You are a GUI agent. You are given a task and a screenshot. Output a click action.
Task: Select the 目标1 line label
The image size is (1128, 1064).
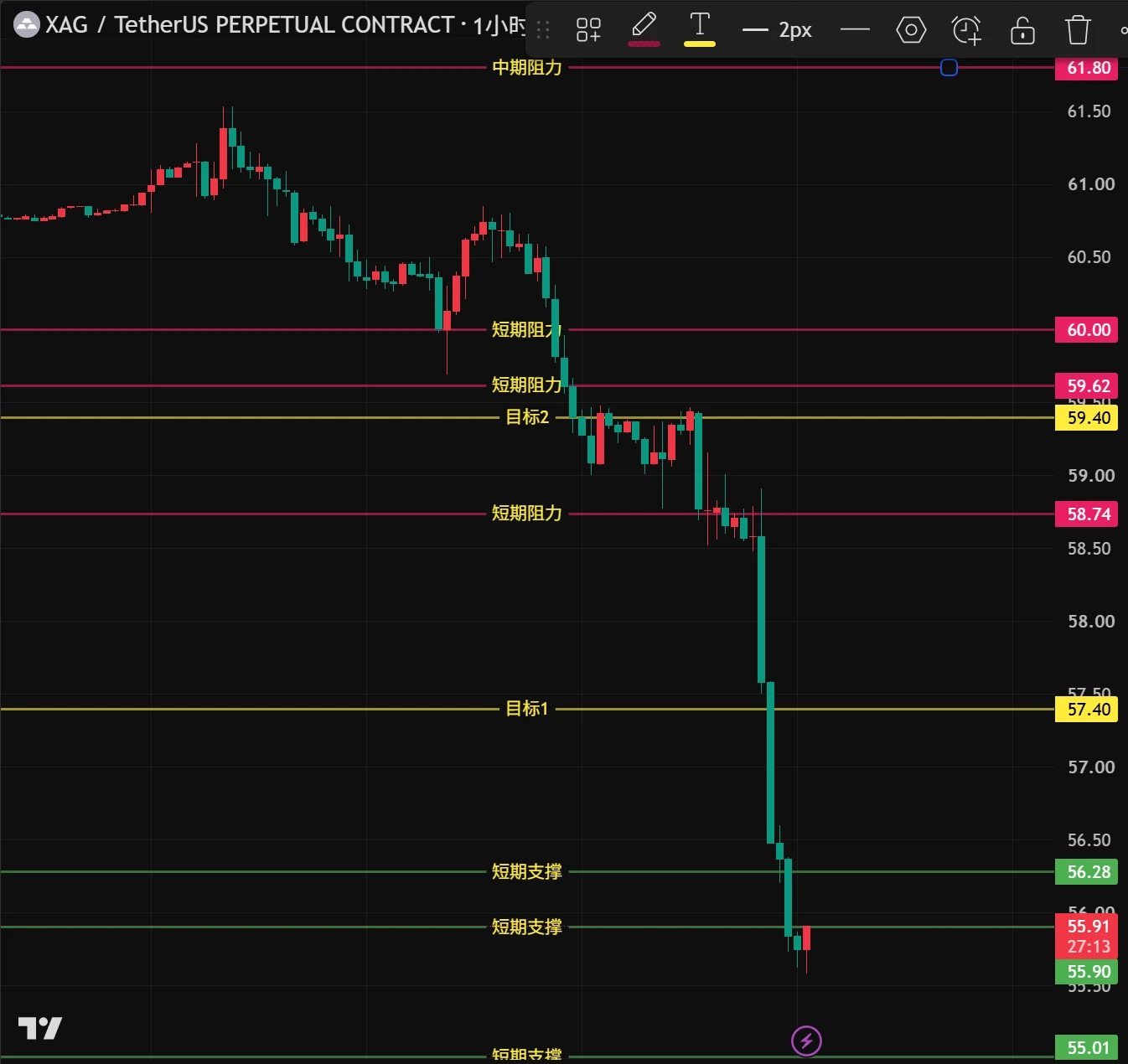527,709
